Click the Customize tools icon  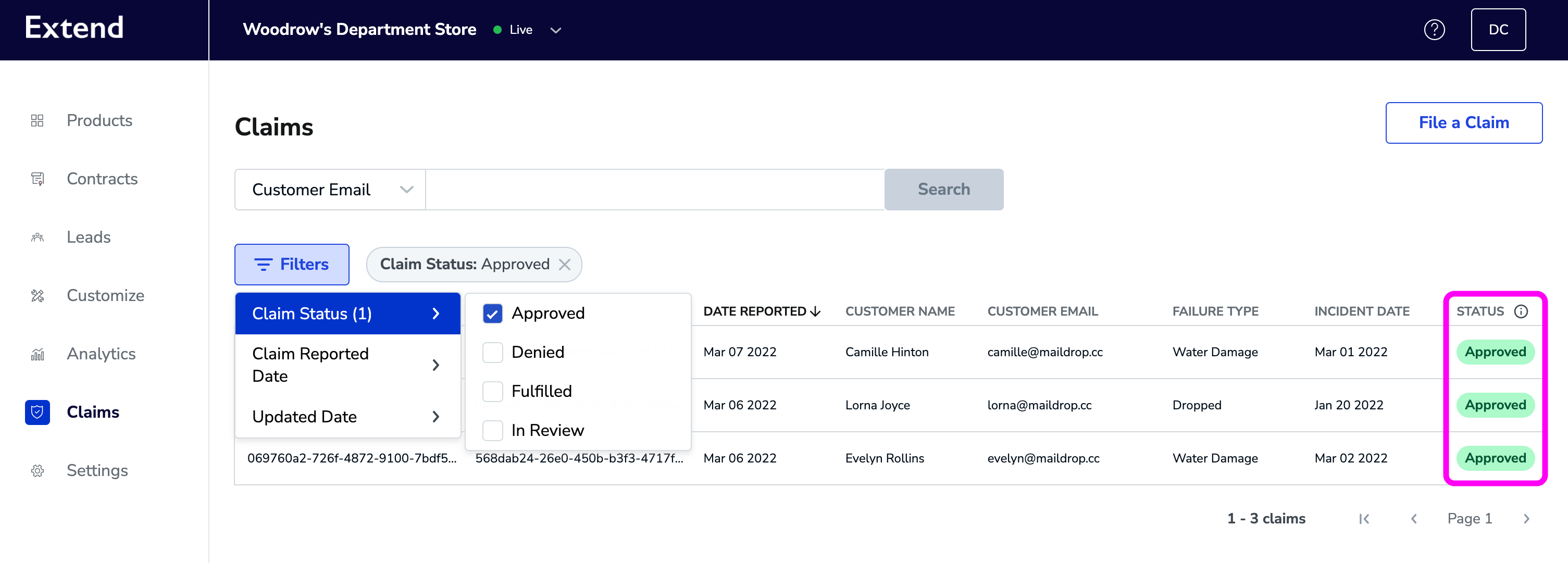(x=37, y=296)
